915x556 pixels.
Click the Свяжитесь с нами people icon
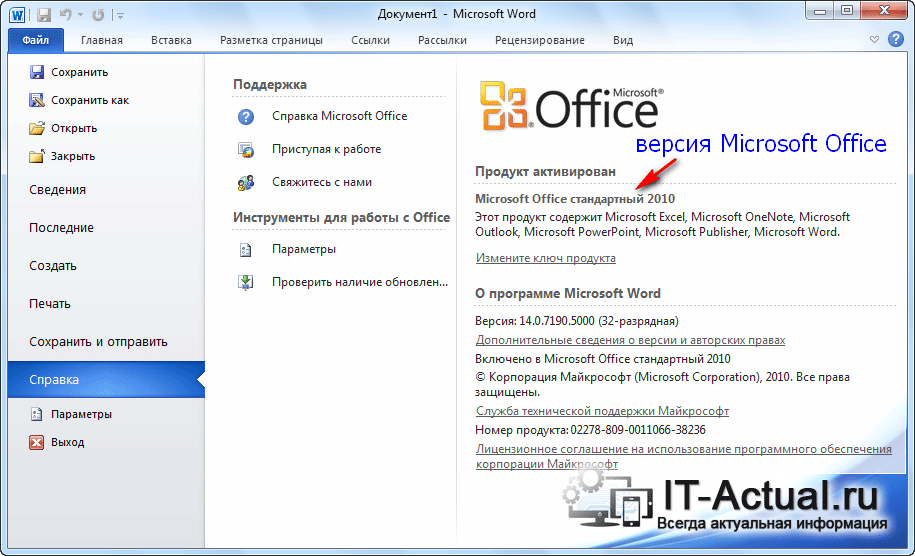(246, 183)
